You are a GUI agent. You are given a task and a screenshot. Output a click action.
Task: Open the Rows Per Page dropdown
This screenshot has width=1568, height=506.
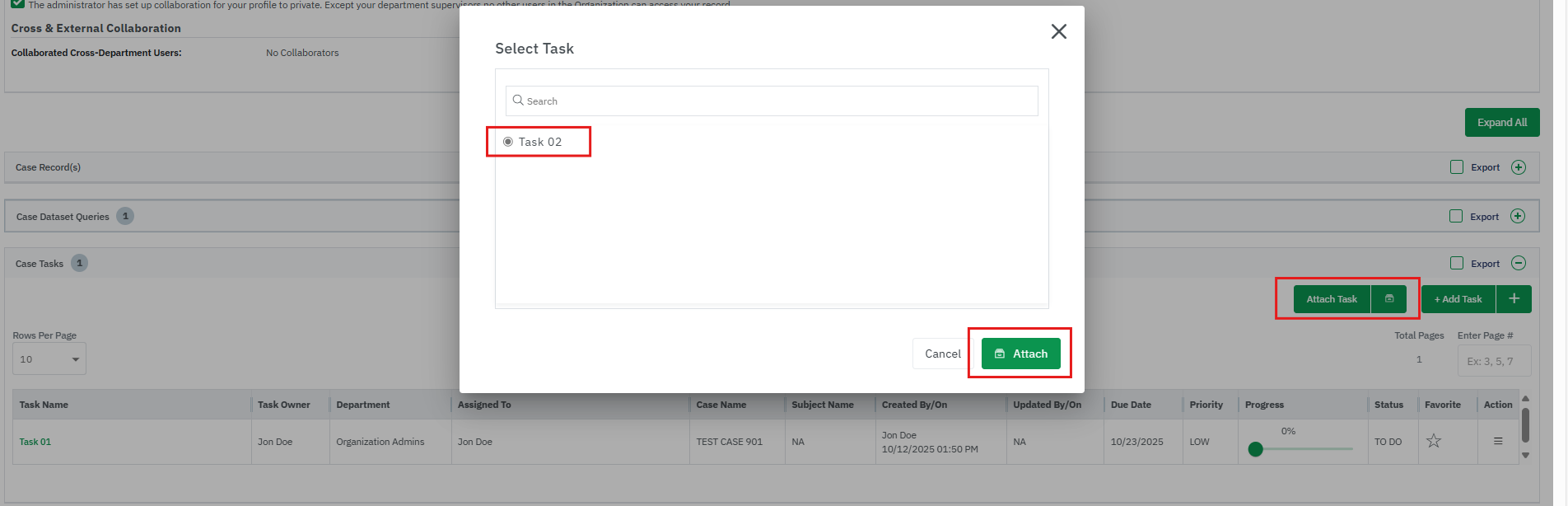coord(49,359)
